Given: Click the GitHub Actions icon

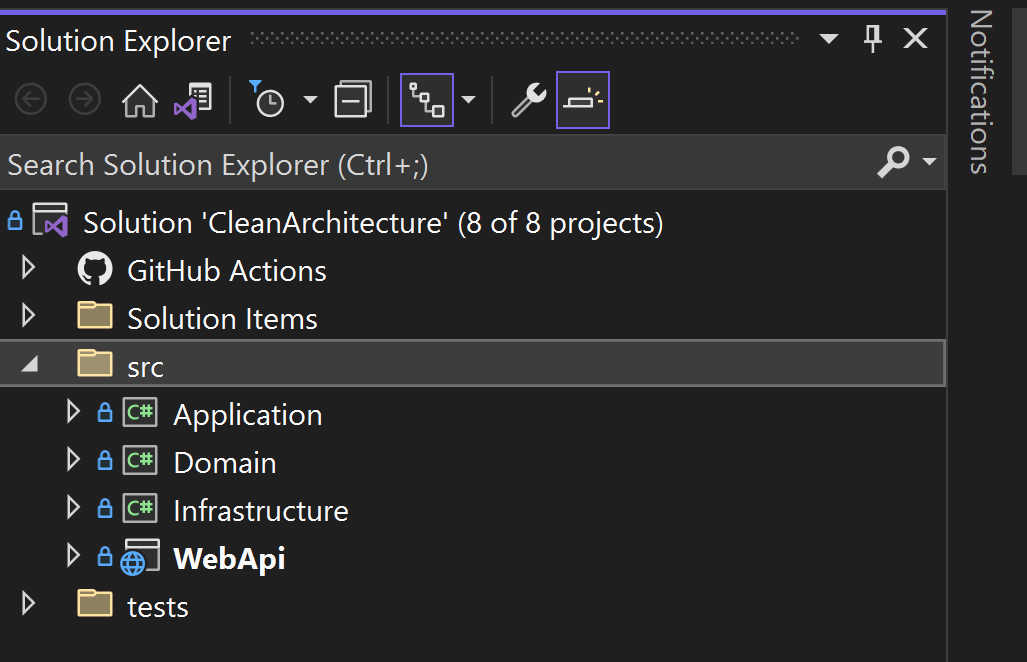Looking at the screenshot, I should coord(94,269).
